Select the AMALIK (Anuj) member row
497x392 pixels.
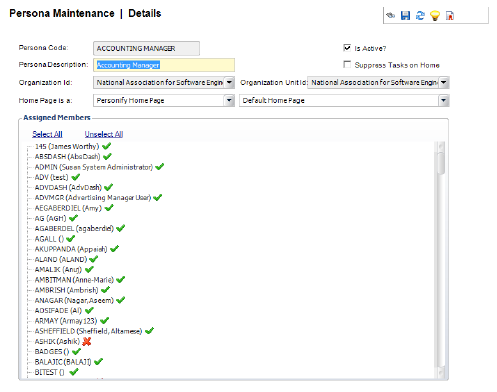[x=58, y=269]
